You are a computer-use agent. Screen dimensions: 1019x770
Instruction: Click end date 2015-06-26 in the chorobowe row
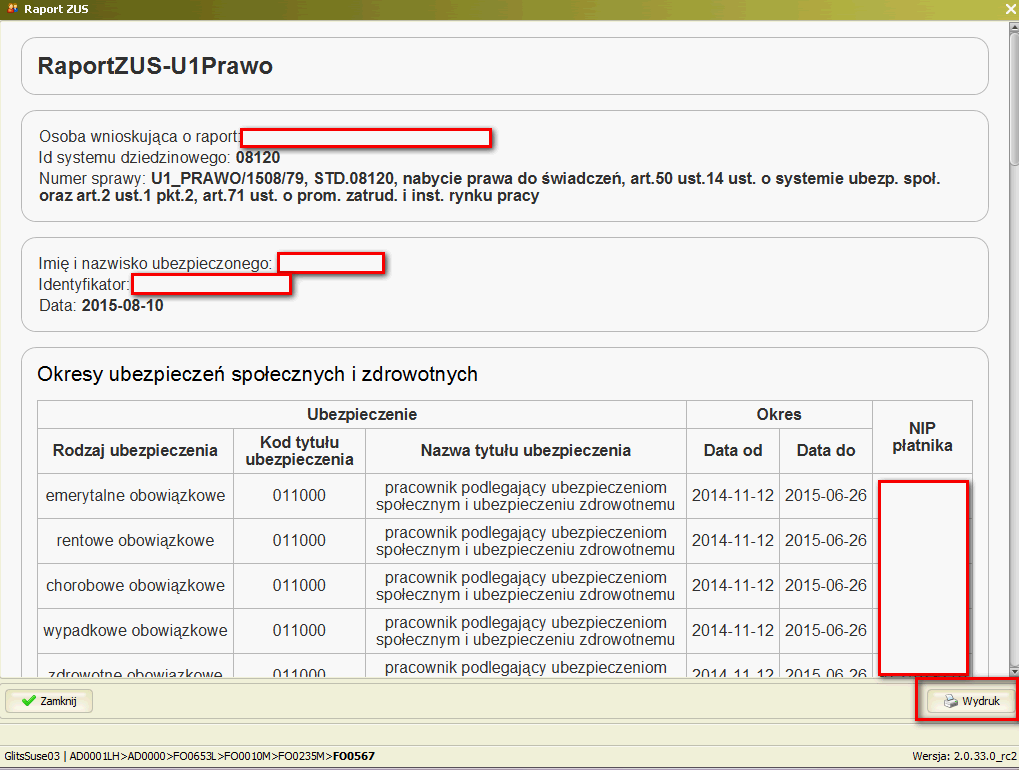point(826,585)
